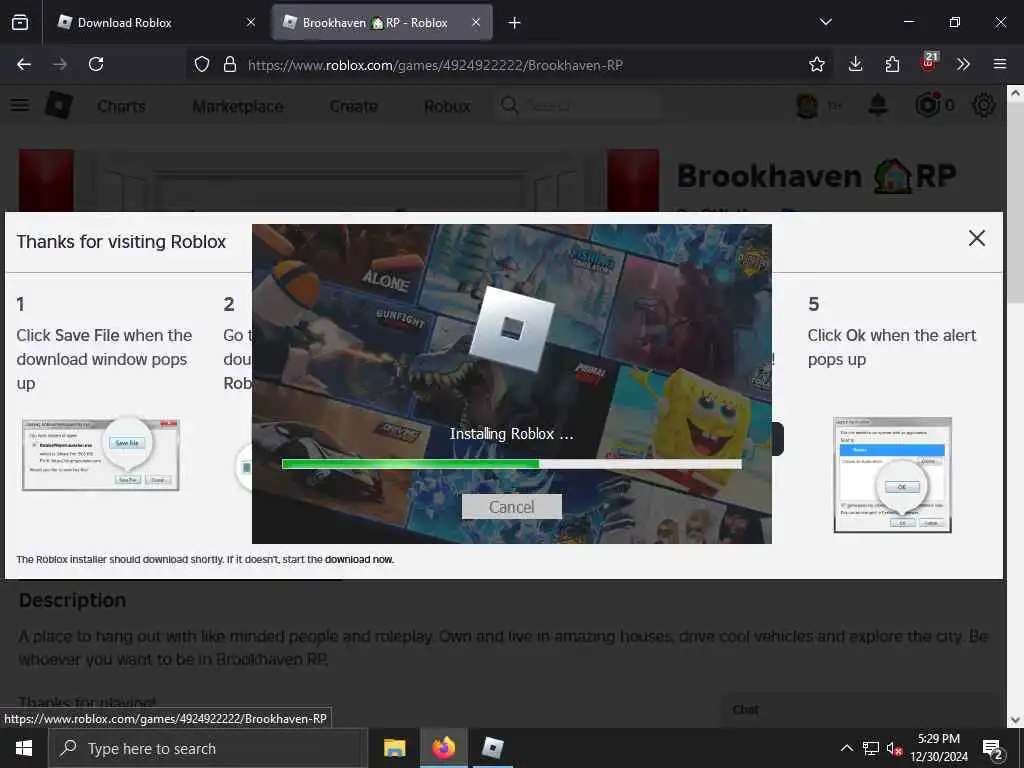Open Firefox downloads panel
The height and width of the screenshot is (768, 1024).
pyautogui.click(x=856, y=64)
